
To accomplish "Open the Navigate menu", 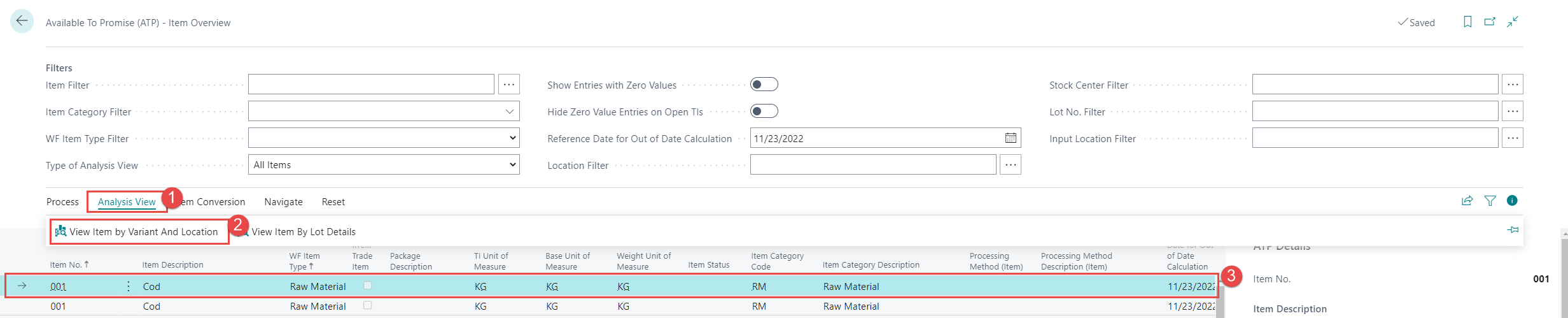I will click(x=283, y=202).
